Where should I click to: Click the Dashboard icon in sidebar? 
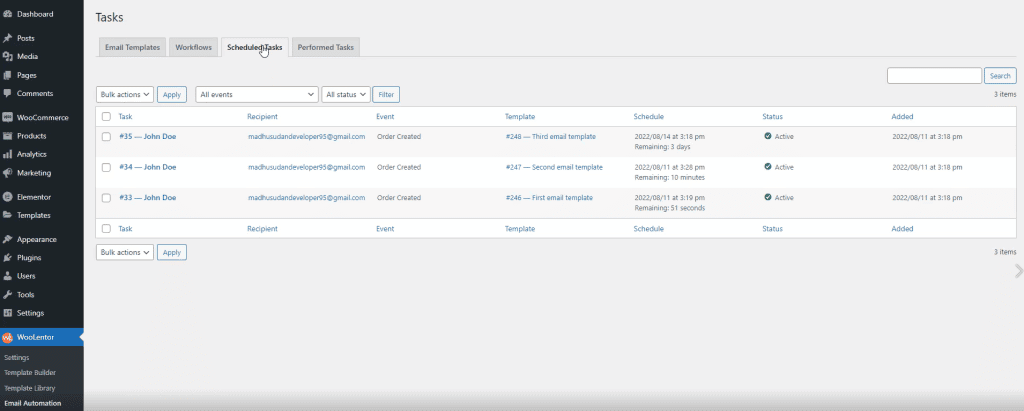point(8,14)
